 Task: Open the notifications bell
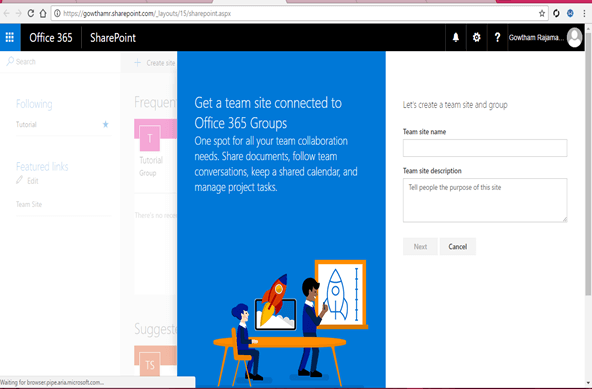(456, 37)
